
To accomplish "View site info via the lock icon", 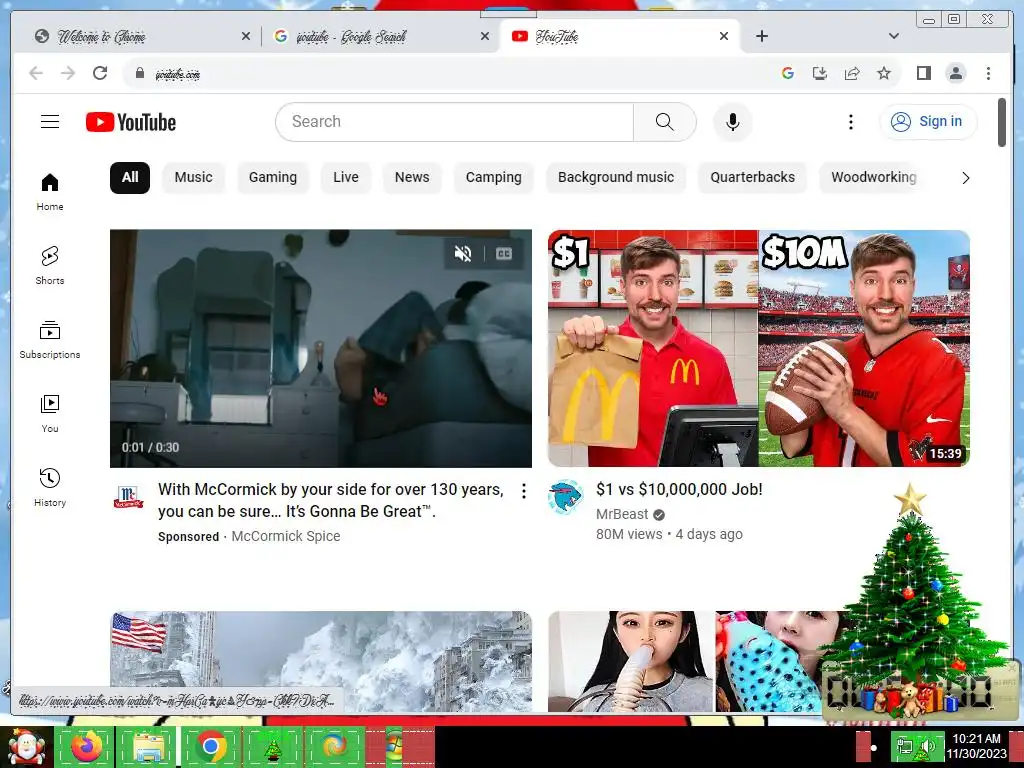I will [x=139, y=73].
